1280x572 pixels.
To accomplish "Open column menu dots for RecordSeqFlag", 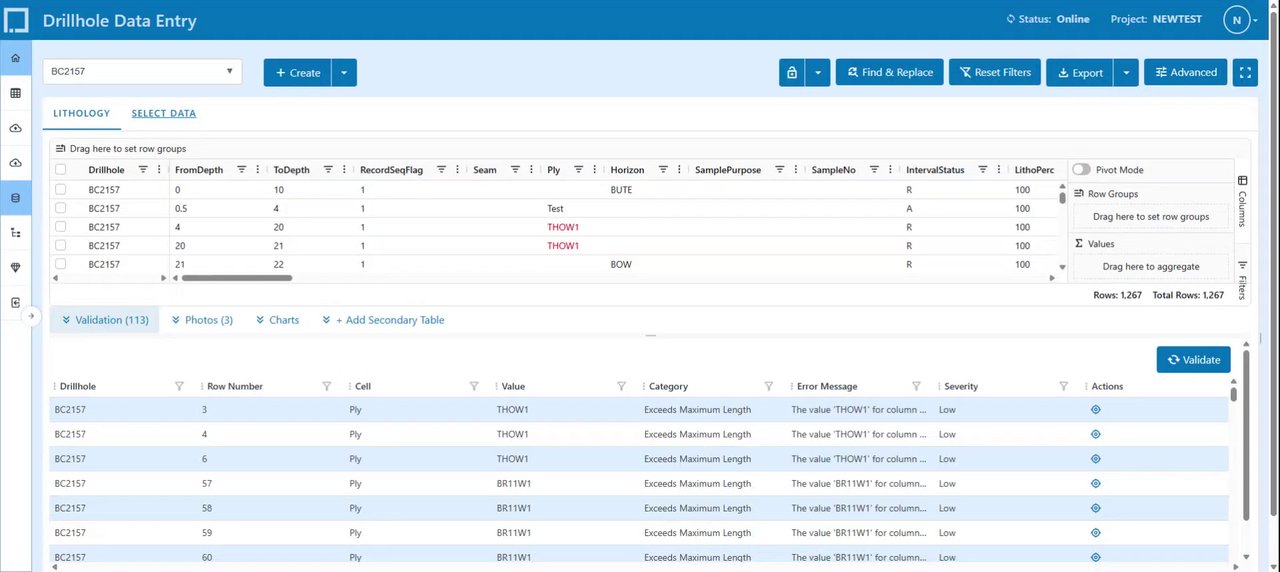I will (x=456, y=170).
